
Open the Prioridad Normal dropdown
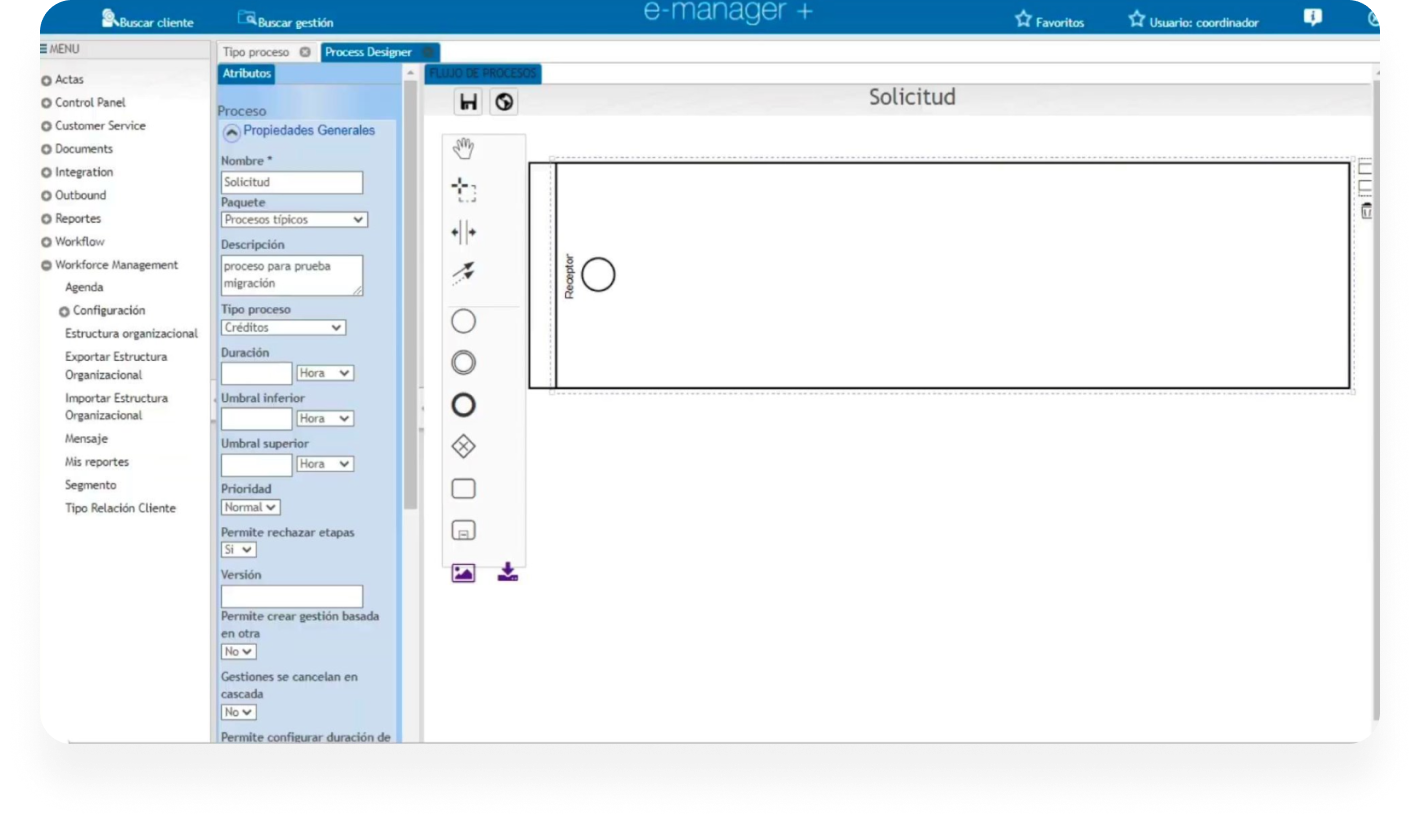pos(250,508)
